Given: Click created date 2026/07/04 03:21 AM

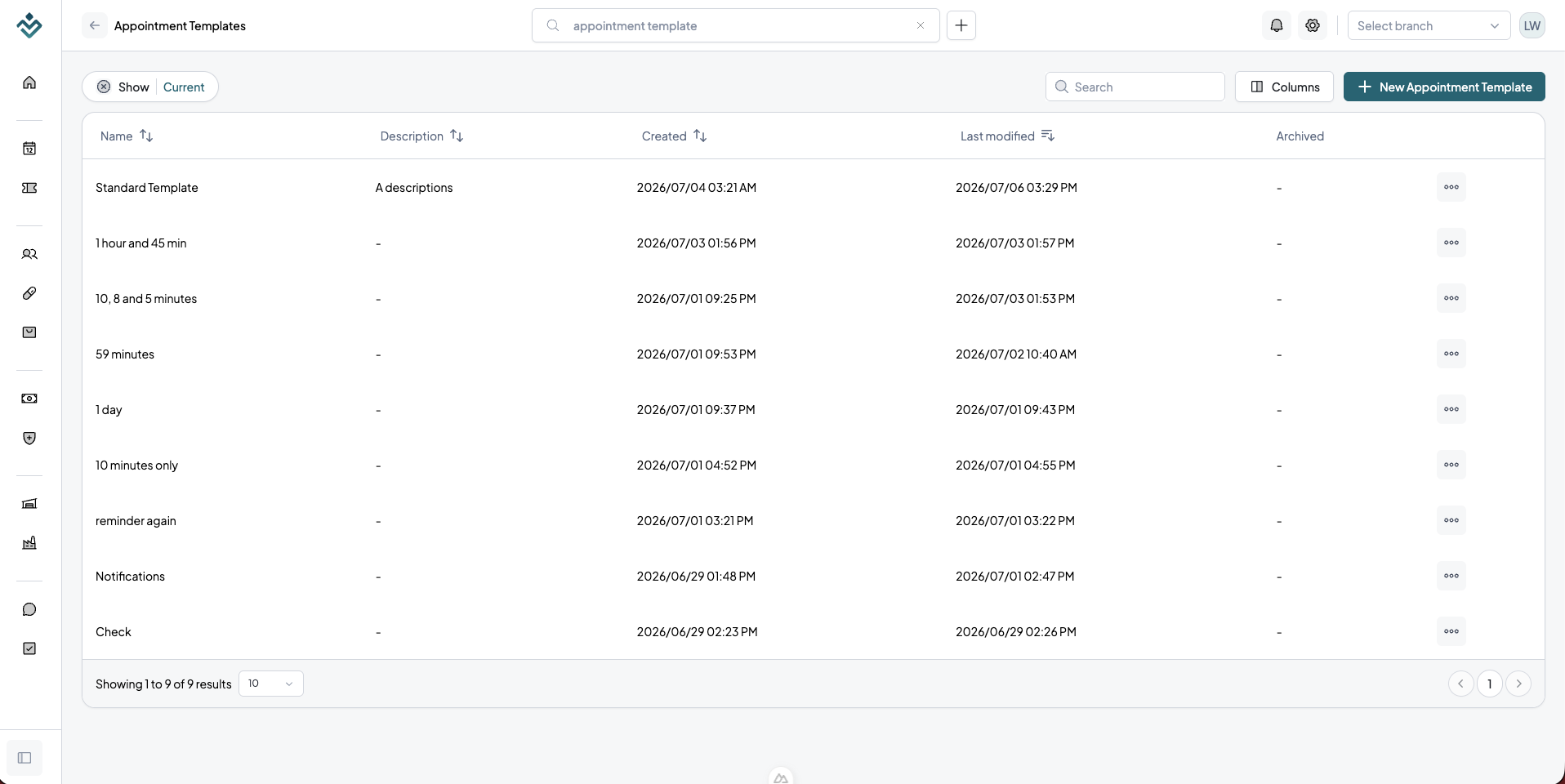Looking at the screenshot, I should (x=697, y=188).
